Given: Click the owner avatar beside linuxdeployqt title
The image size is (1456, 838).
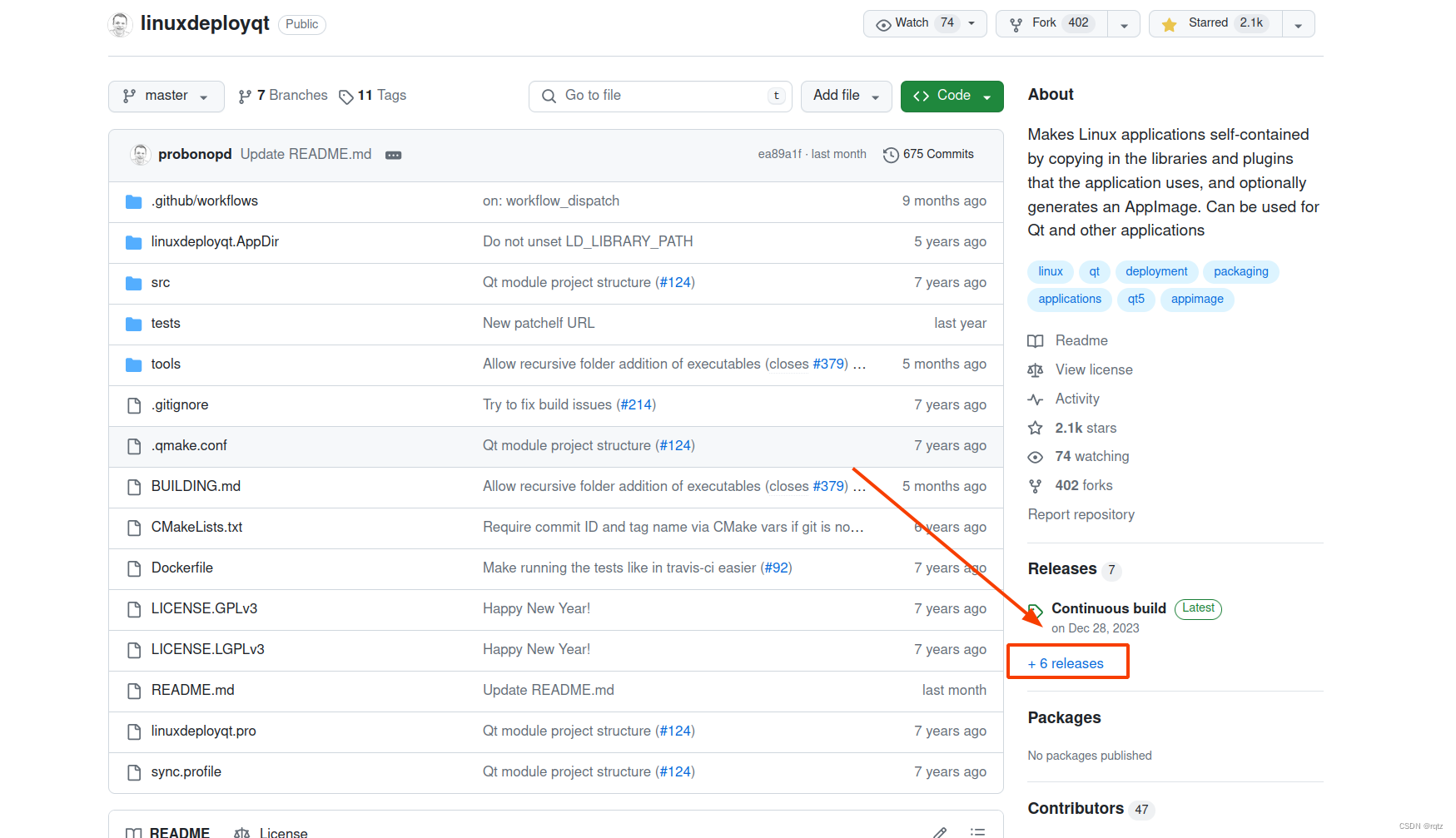Looking at the screenshot, I should (120, 24).
